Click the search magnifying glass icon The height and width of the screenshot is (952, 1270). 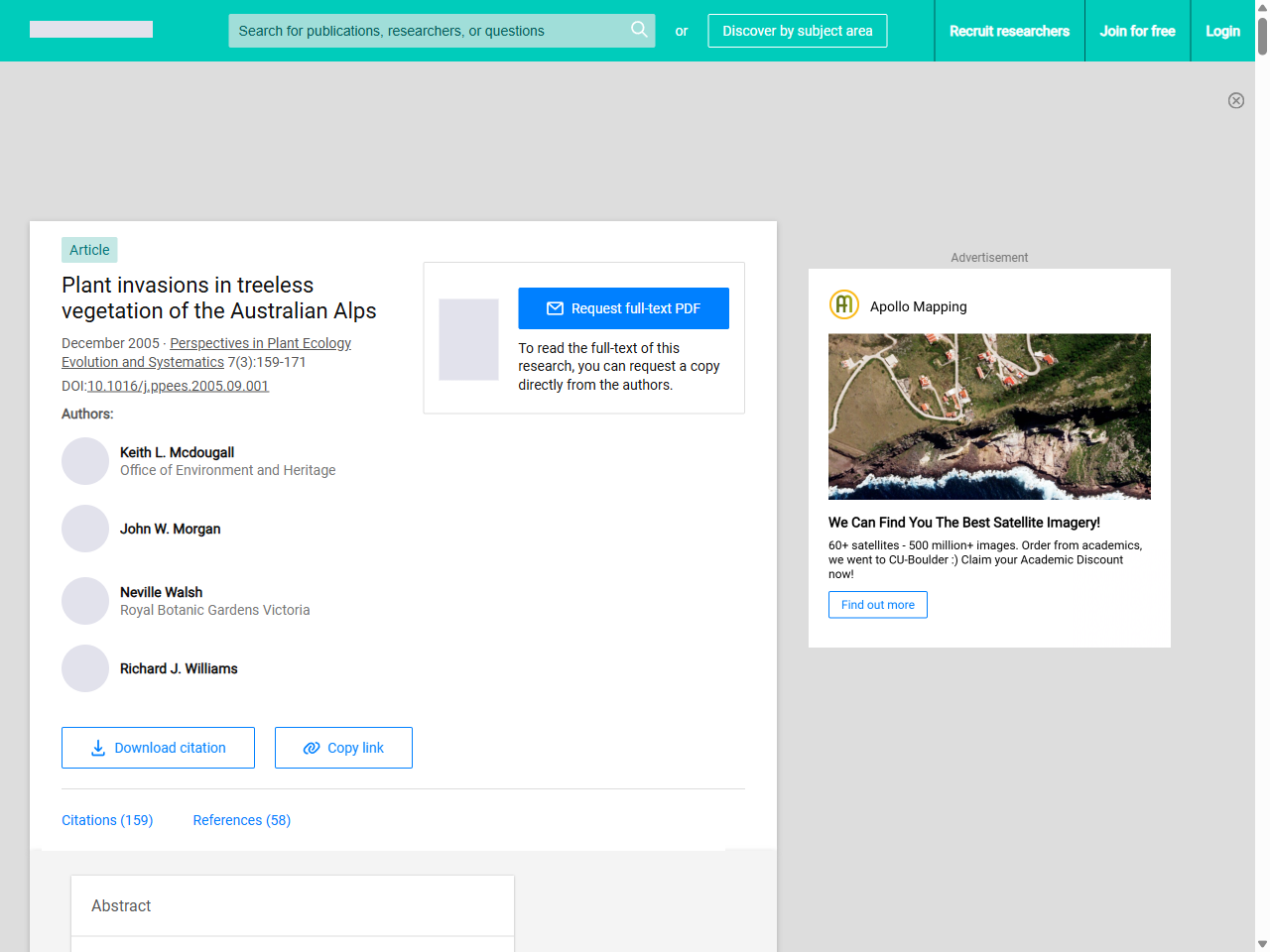639,30
